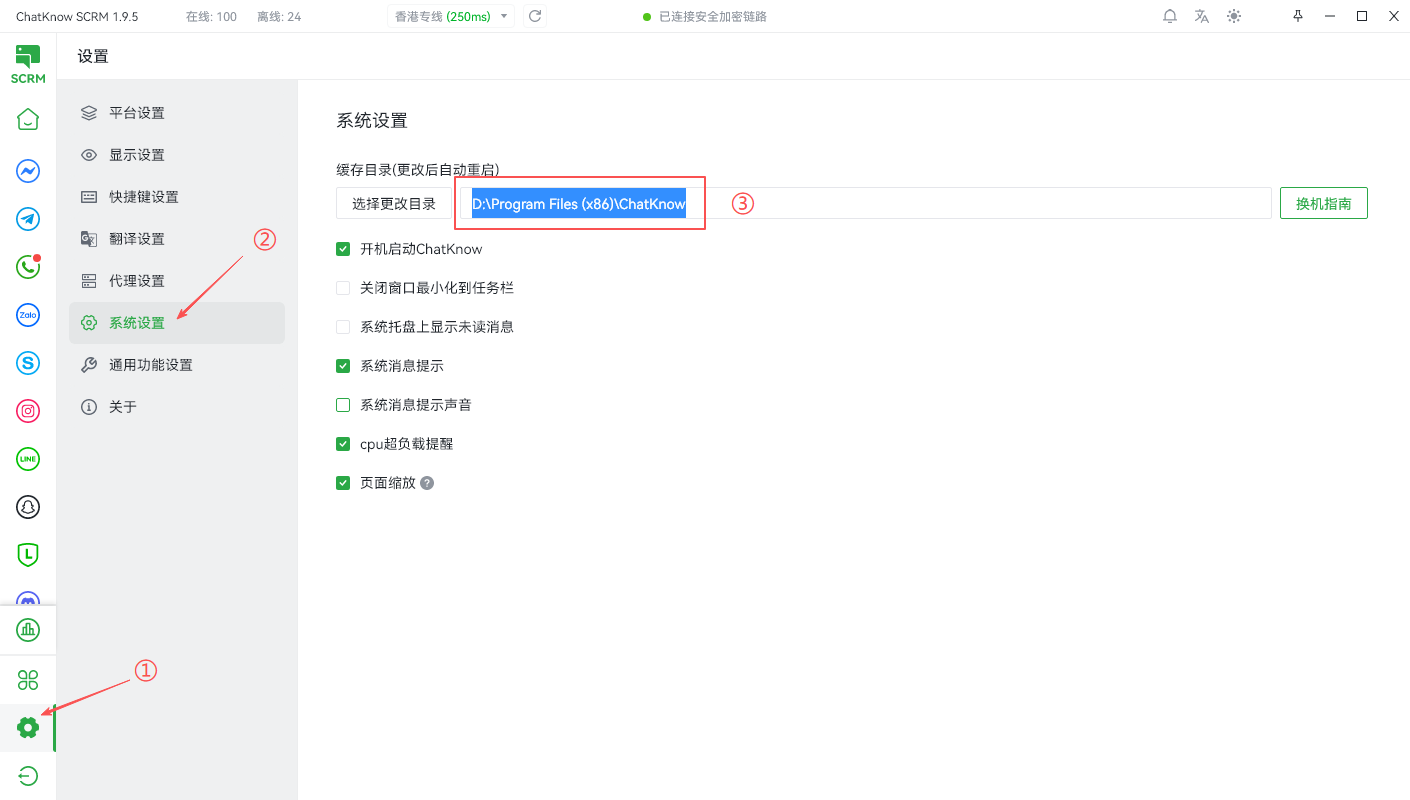Open 代理设置 settings menu item
This screenshot has height=800, width=1410.
pyautogui.click(x=137, y=281)
